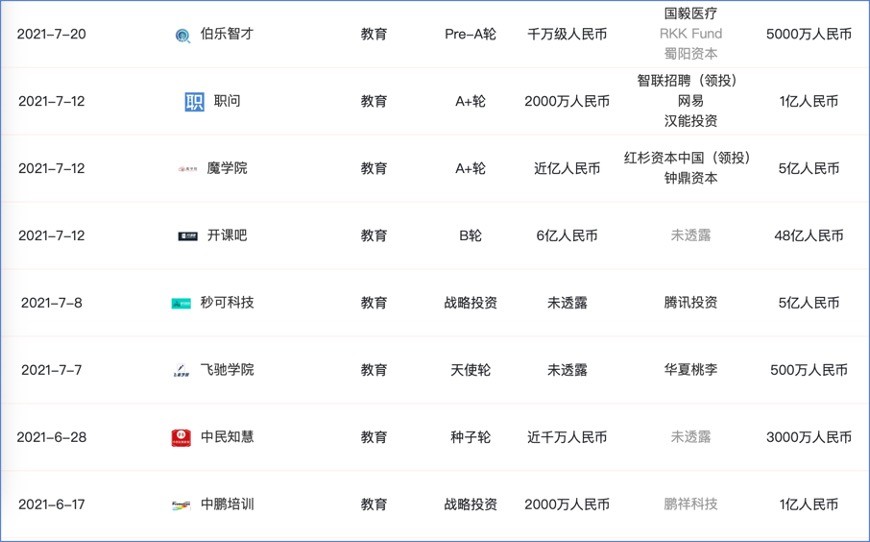870x542 pixels.
Task: Click A+轮 in the 职问 row
Action: tap(471, 102)
